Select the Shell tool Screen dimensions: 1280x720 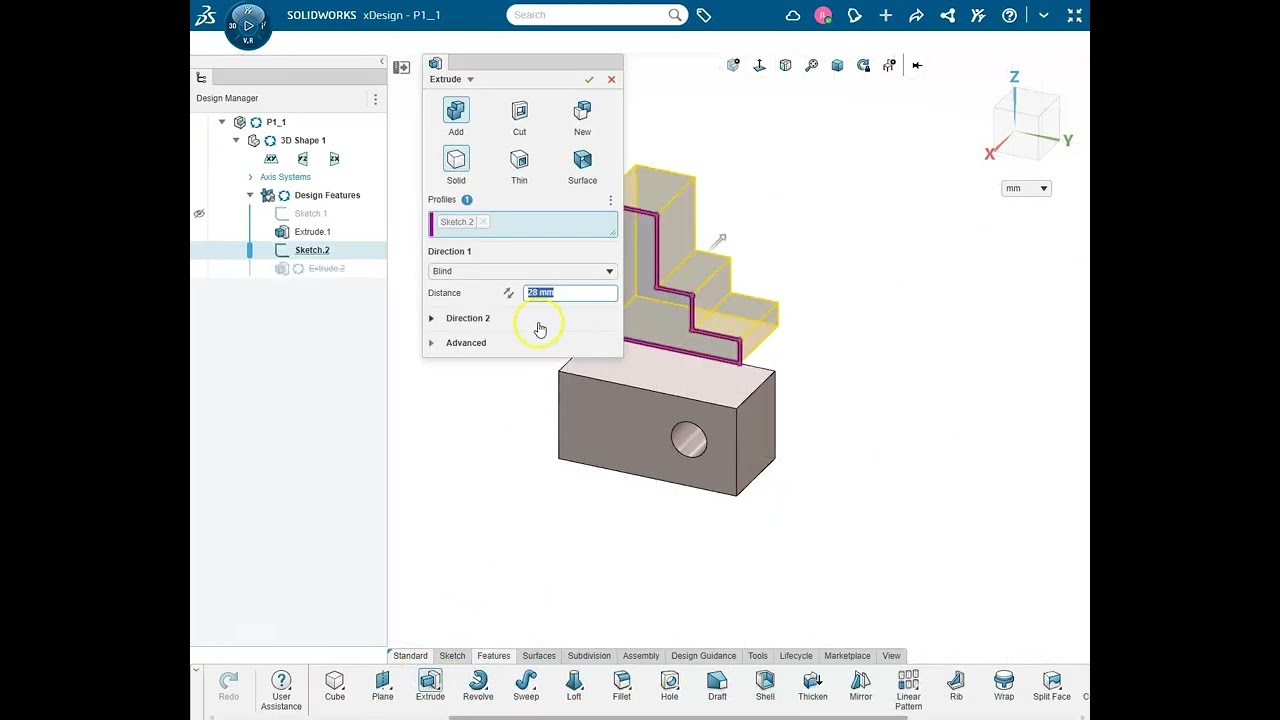pyautogui.click(x=765, y=686)
